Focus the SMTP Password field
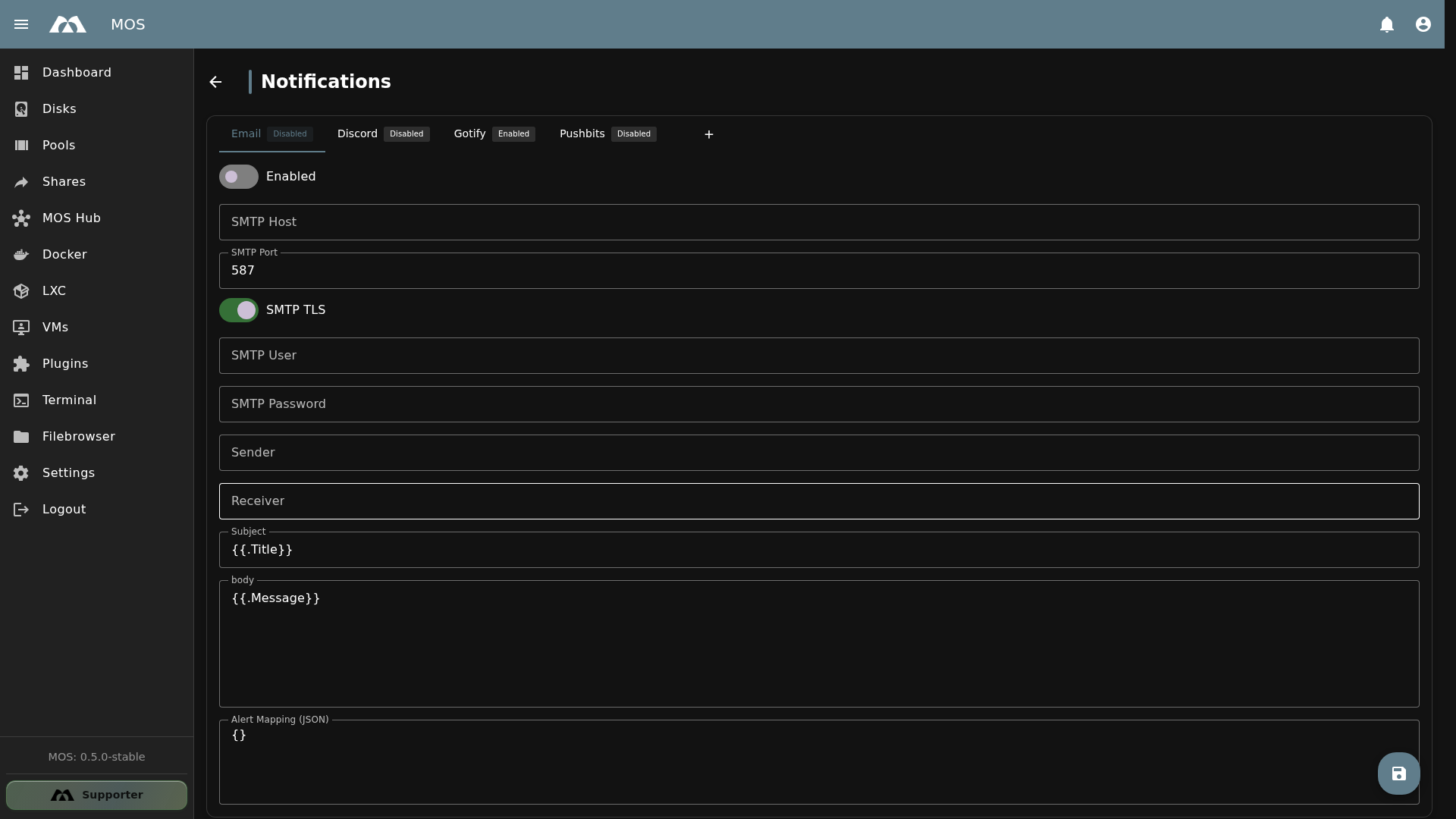The height and width of the screenshot is (819, 1456). click(819, 404)
